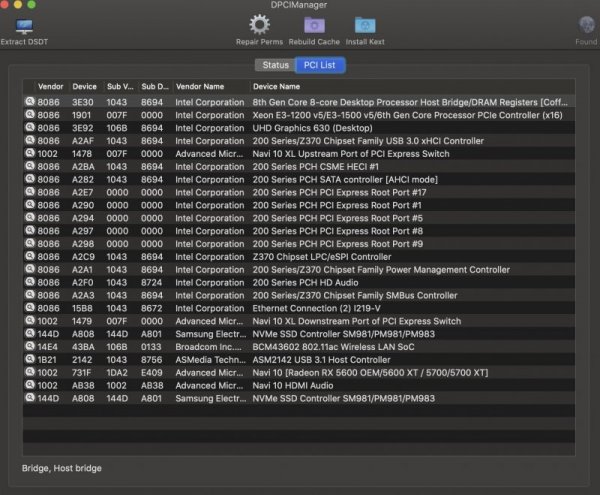The height and width of the screenshot is (495, 600).
Task: Click lookup icon for CSME HECI #1 row
Action: tap(30, 166)
